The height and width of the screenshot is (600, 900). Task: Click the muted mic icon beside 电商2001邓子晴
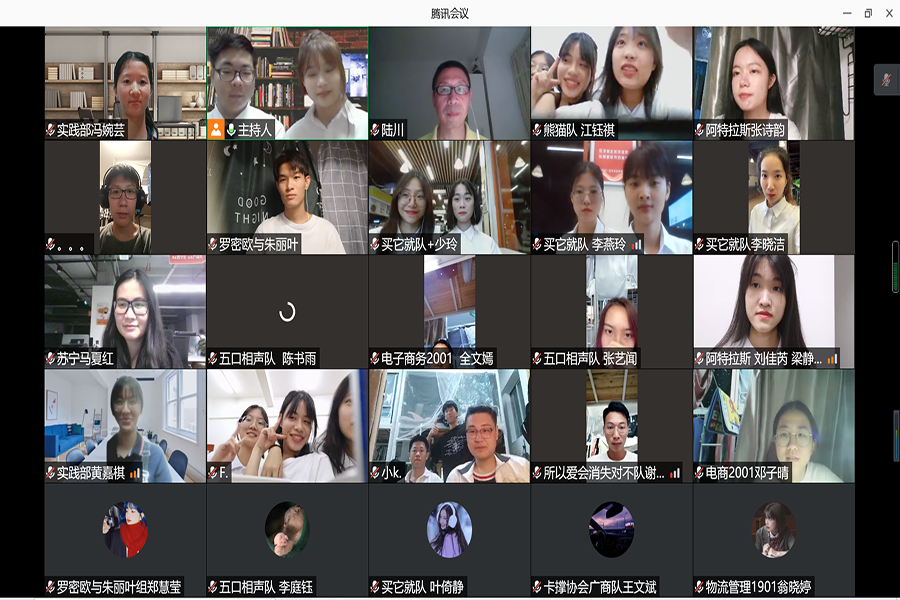tap(699, 473)
